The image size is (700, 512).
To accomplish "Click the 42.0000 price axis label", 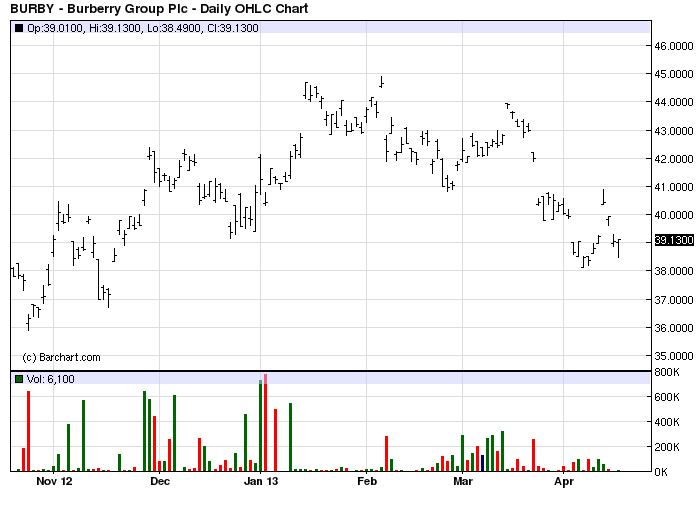I will tap(674, 159).
